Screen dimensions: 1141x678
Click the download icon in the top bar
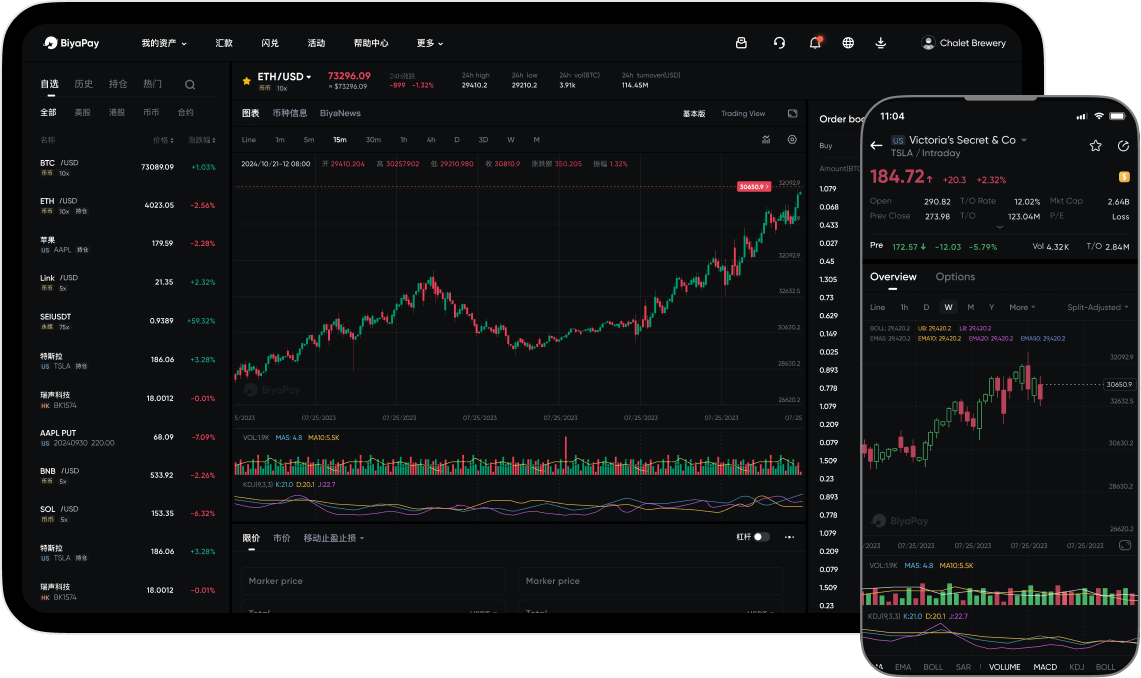(880, 43)
